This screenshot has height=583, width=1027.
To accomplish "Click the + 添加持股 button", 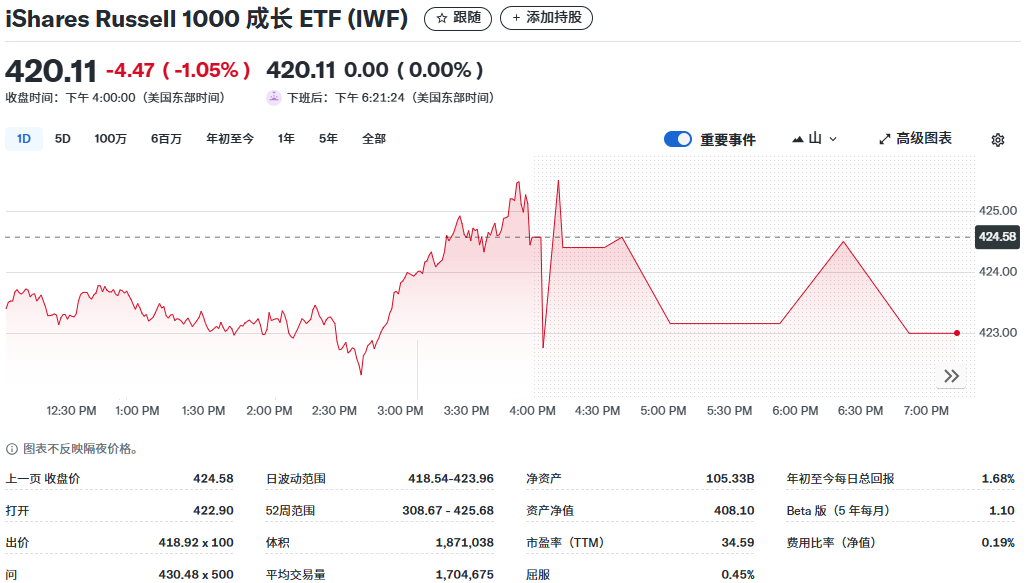I will [546, 18].
